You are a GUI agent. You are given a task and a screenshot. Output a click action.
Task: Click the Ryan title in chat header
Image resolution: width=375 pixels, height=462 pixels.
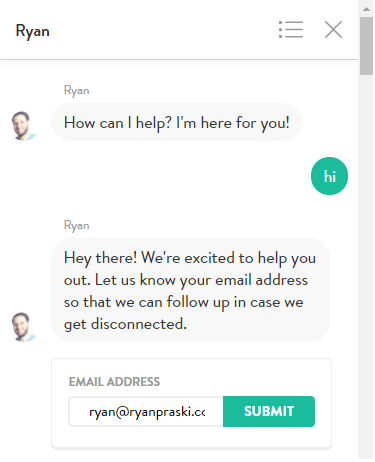(x=33, y=32)
